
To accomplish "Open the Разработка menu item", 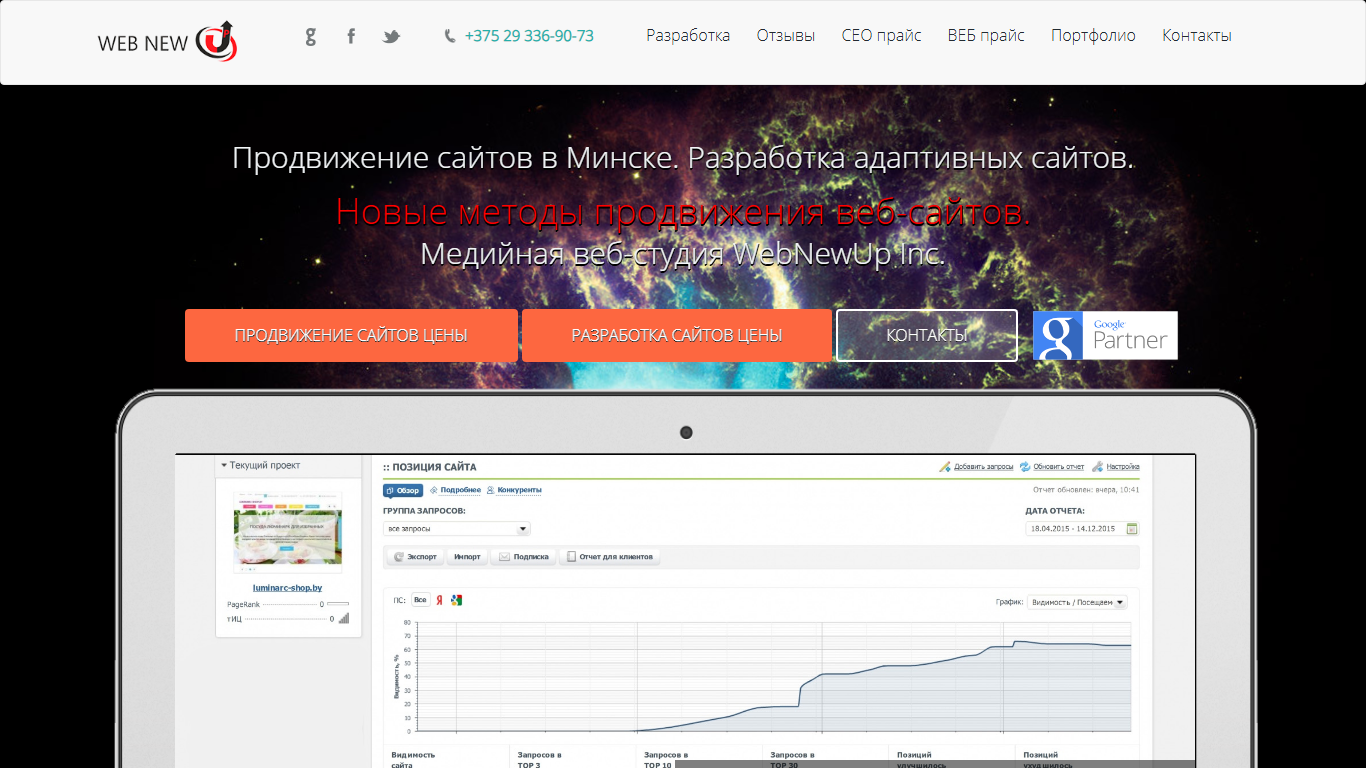I will pyautogui.click(x=688, y=36).
